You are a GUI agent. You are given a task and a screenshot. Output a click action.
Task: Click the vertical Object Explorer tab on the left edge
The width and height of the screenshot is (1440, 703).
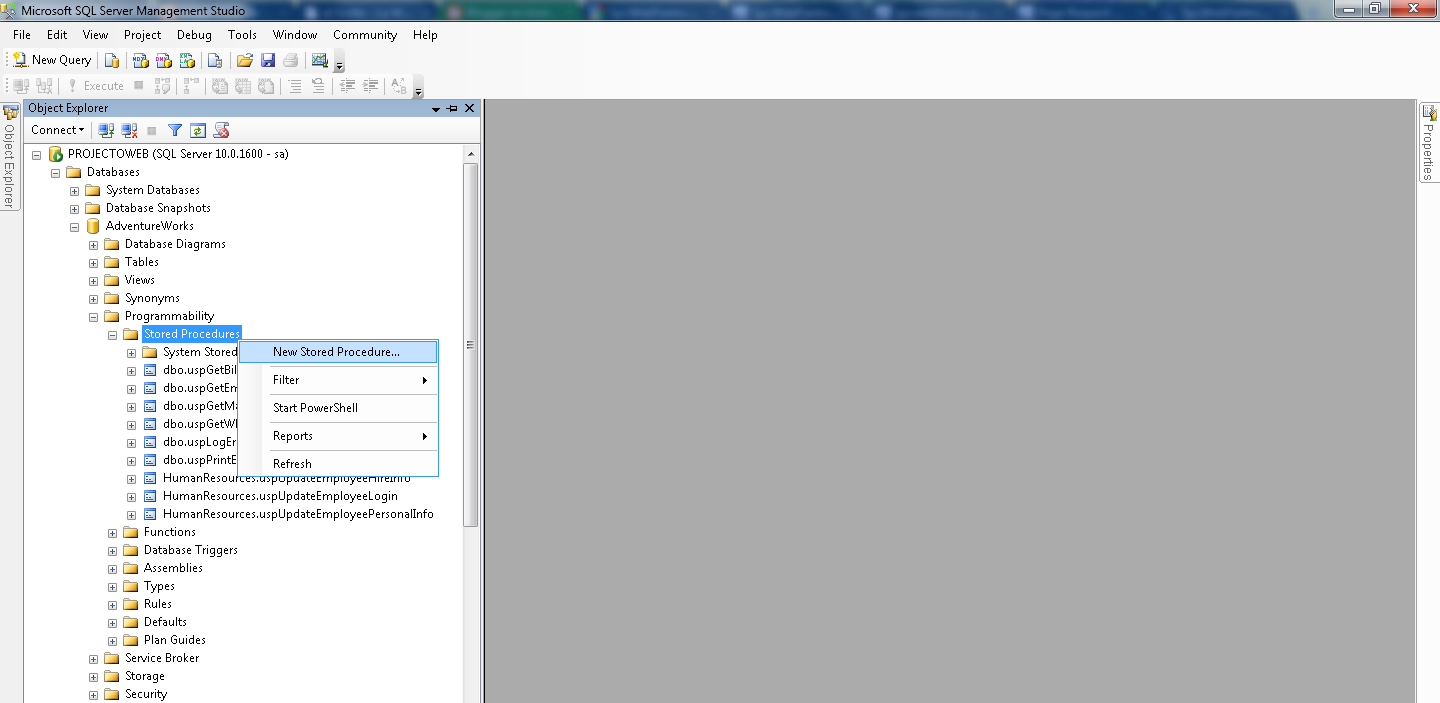[x=9, y=156]
